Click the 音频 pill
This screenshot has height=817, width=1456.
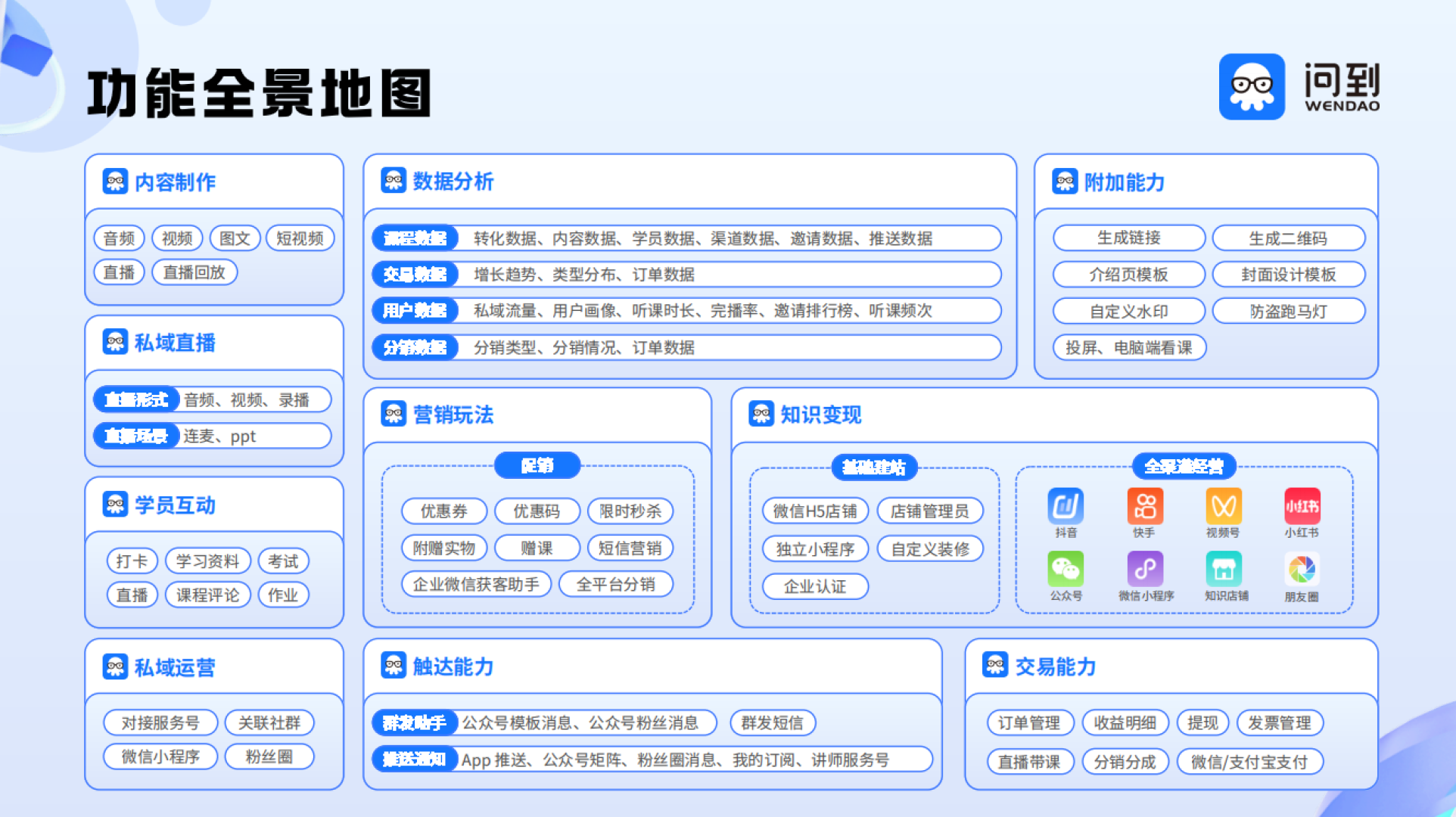119,238
